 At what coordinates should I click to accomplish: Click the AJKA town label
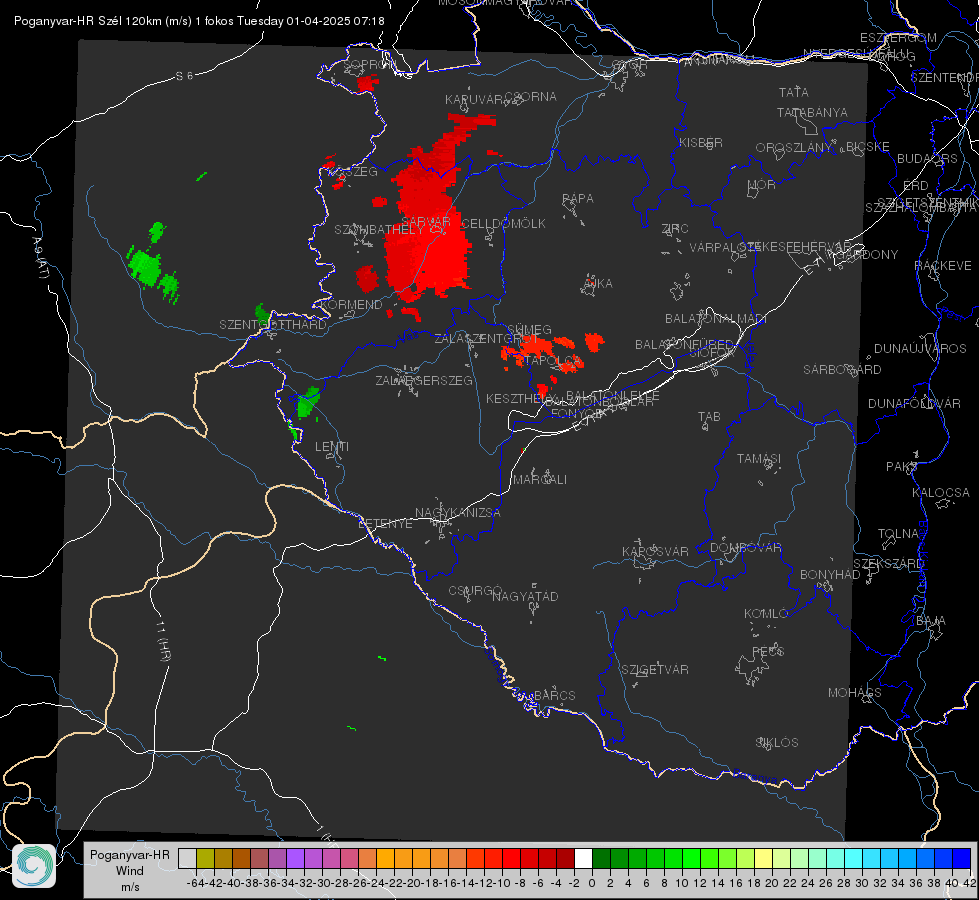point(598,284)
